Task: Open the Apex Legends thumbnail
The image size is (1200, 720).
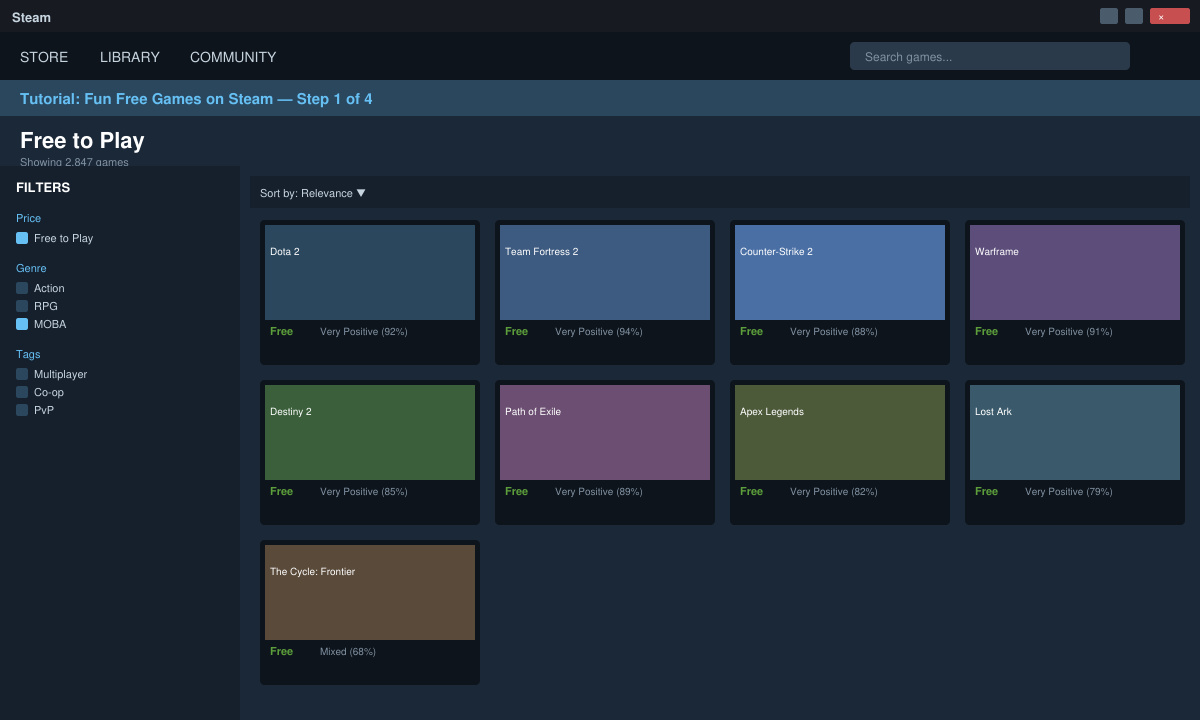Action: pos(840,432)
